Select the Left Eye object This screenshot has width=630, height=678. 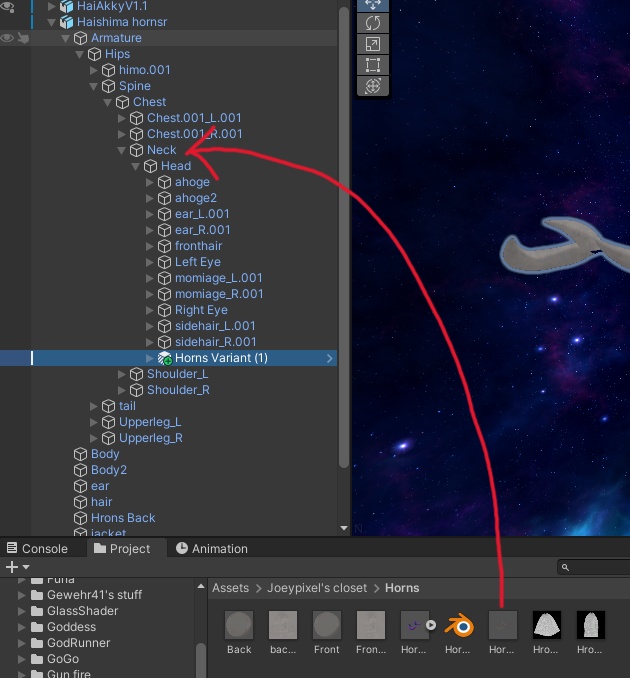[x=198, y=262]
